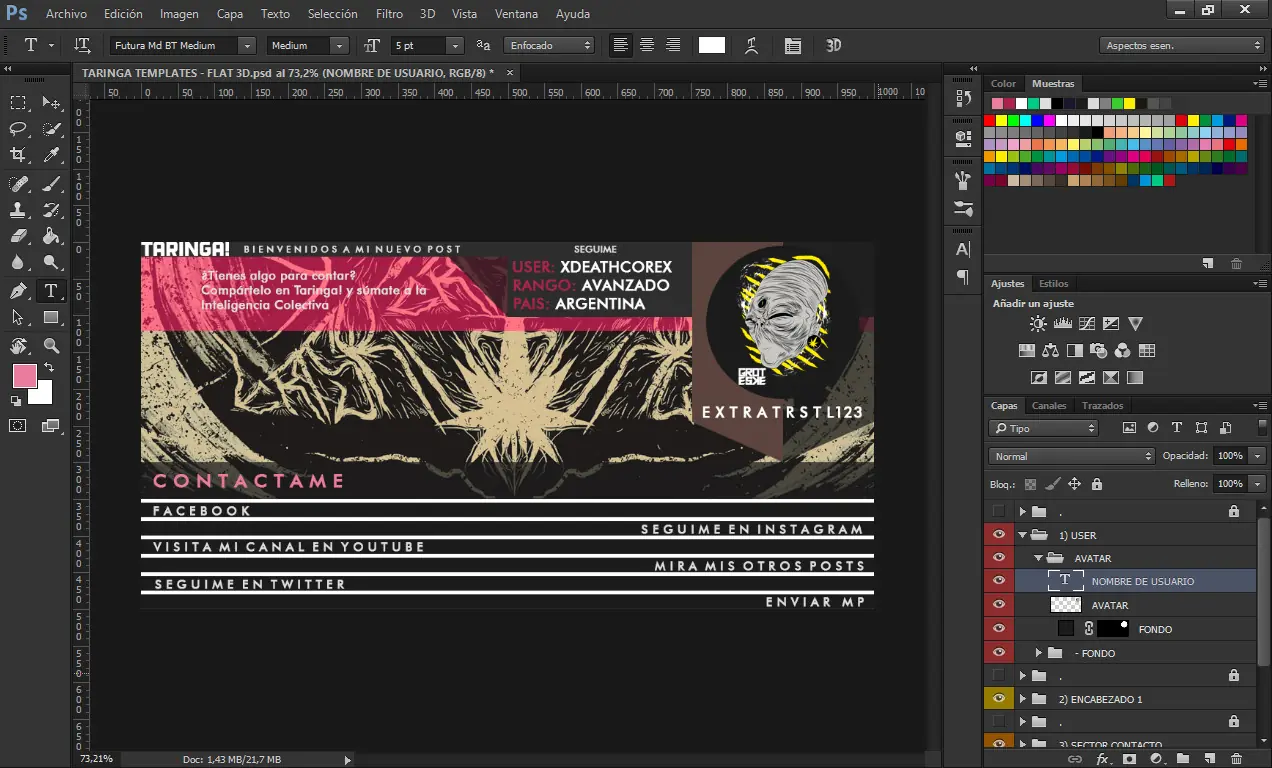The height and width of the screenshot is (768, 1272).
Task: Expand the 2) ENCABEZADO 1 group
Action: [x=1023, y=699]
